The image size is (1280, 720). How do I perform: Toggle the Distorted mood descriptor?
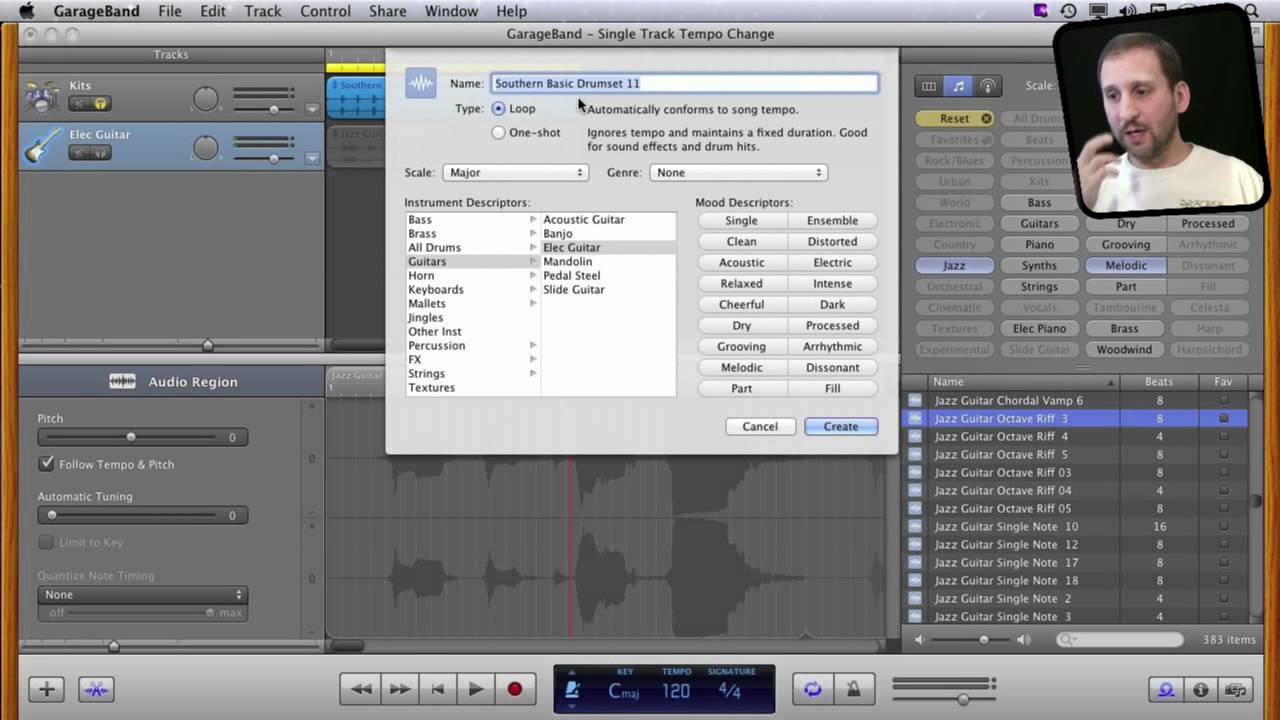(x=832, y=241)
